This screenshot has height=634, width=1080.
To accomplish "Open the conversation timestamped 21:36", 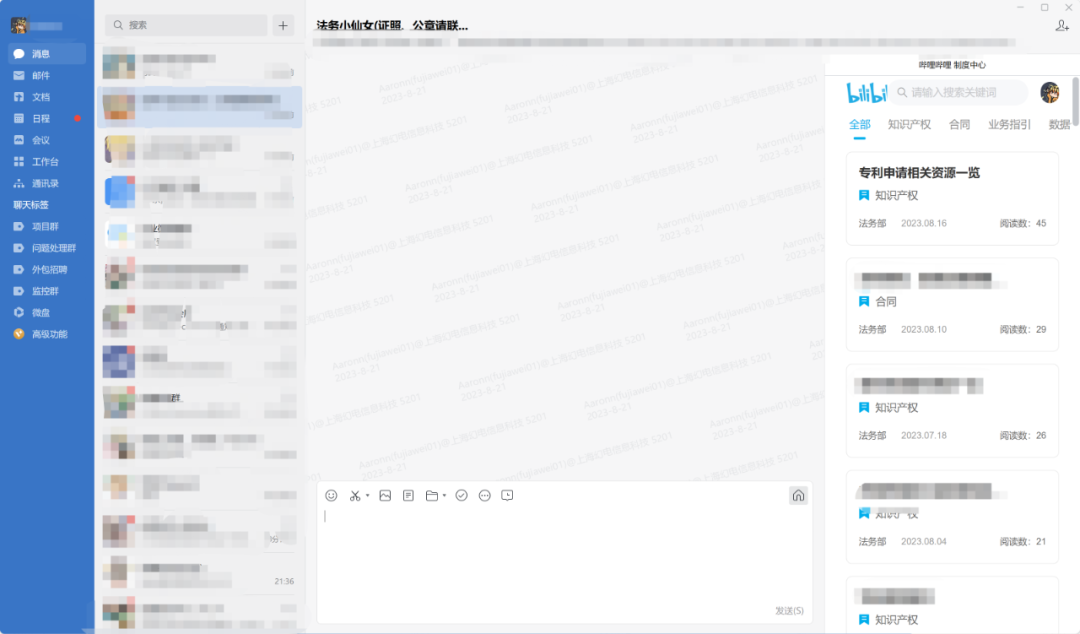I will pyautogui.click(x=199, y=572).
